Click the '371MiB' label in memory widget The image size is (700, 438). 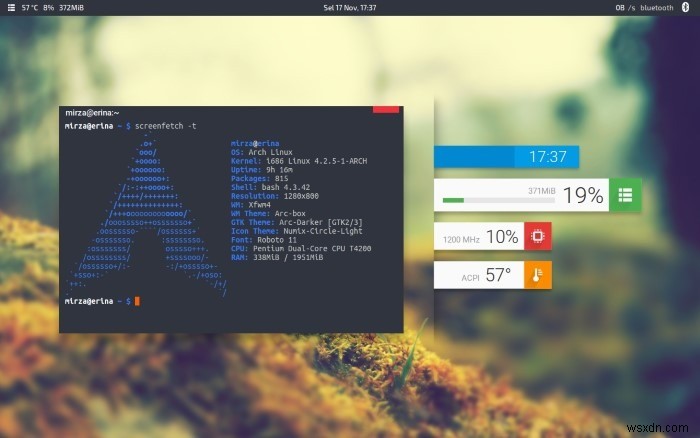542,191
